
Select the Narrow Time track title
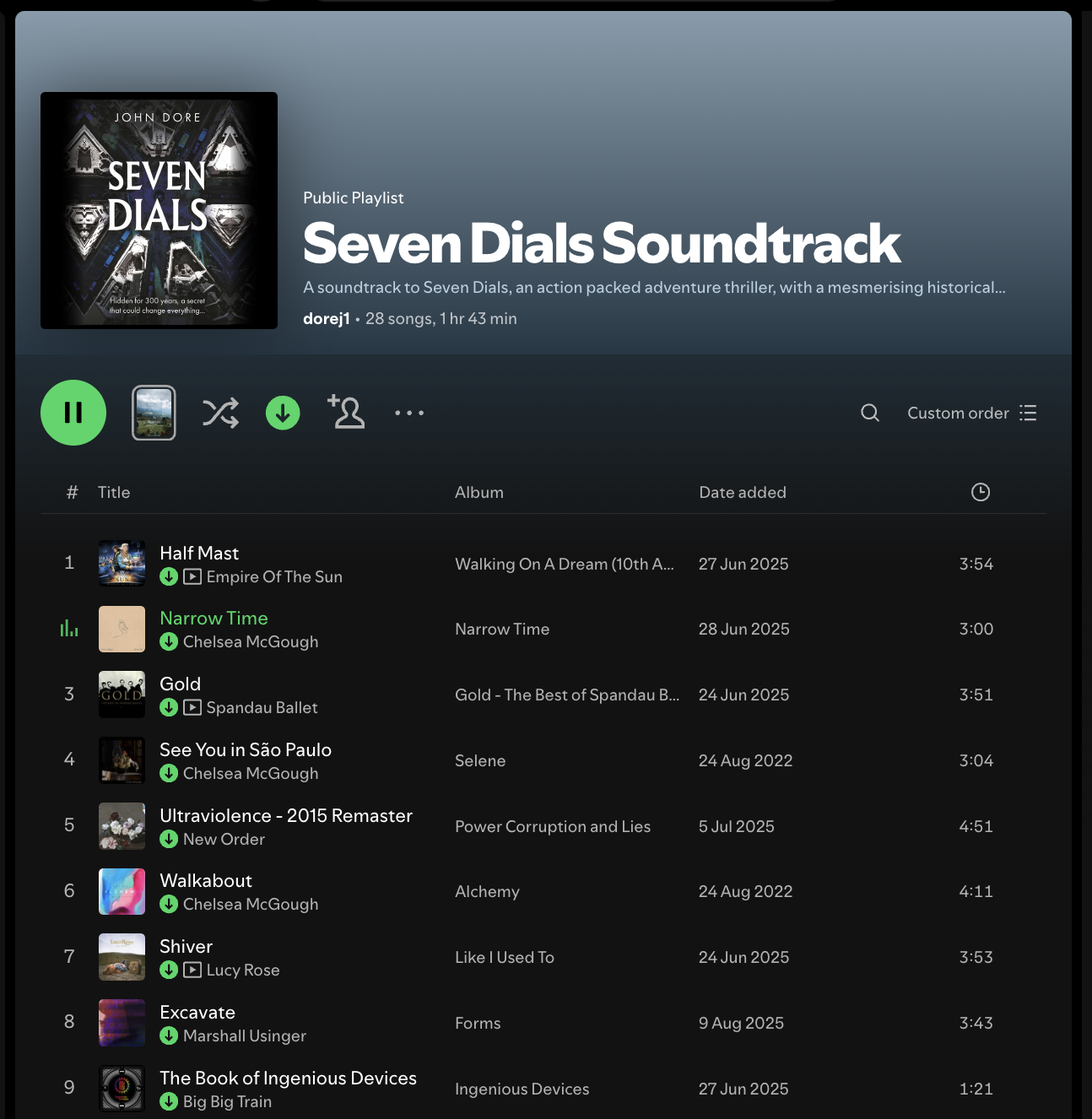click(x=214, y=618)
